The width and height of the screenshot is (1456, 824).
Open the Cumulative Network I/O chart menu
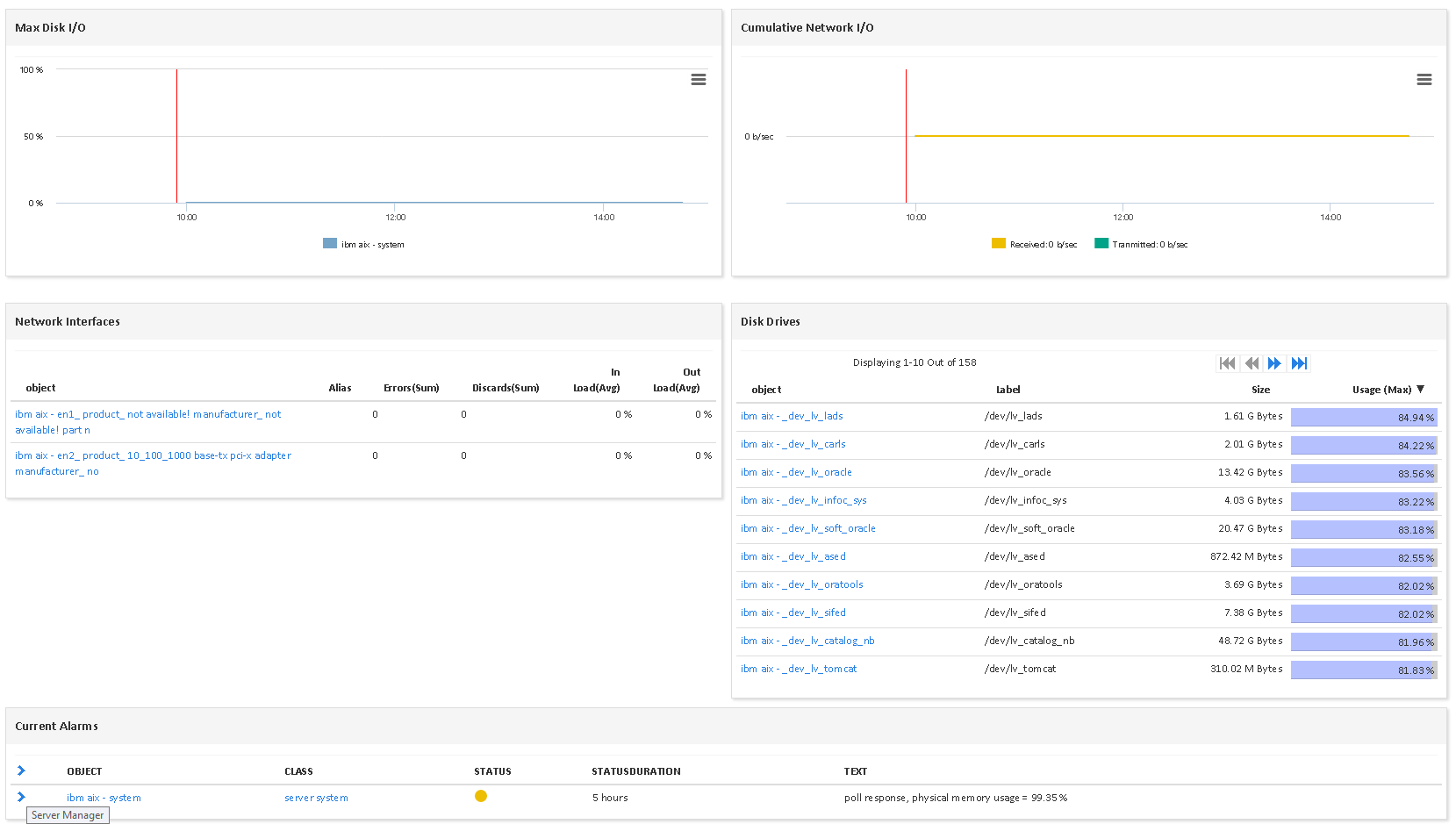point(1424,79)
